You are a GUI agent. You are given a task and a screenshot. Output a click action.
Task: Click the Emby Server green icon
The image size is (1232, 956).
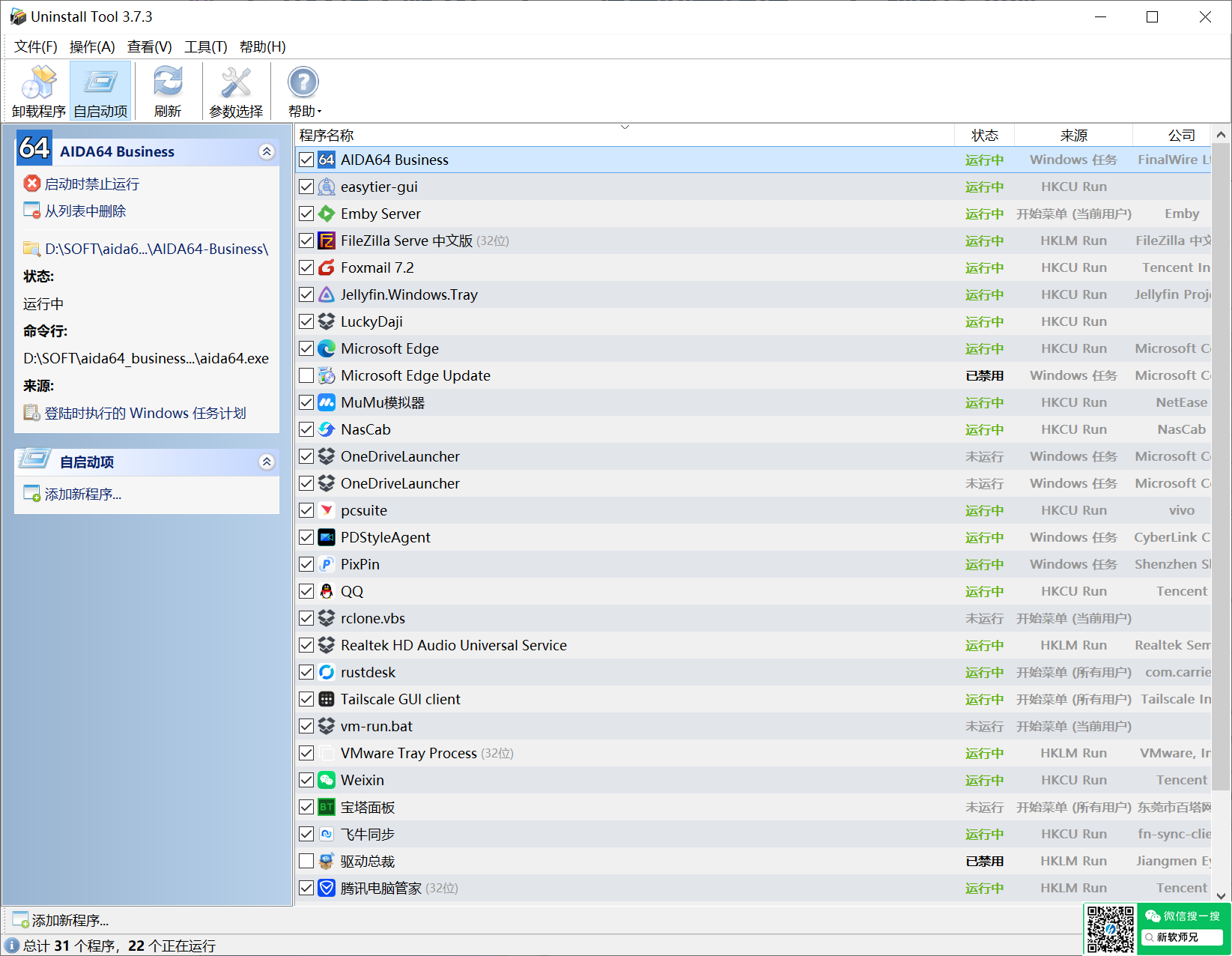pyautogui.click(x=327, y=214)
